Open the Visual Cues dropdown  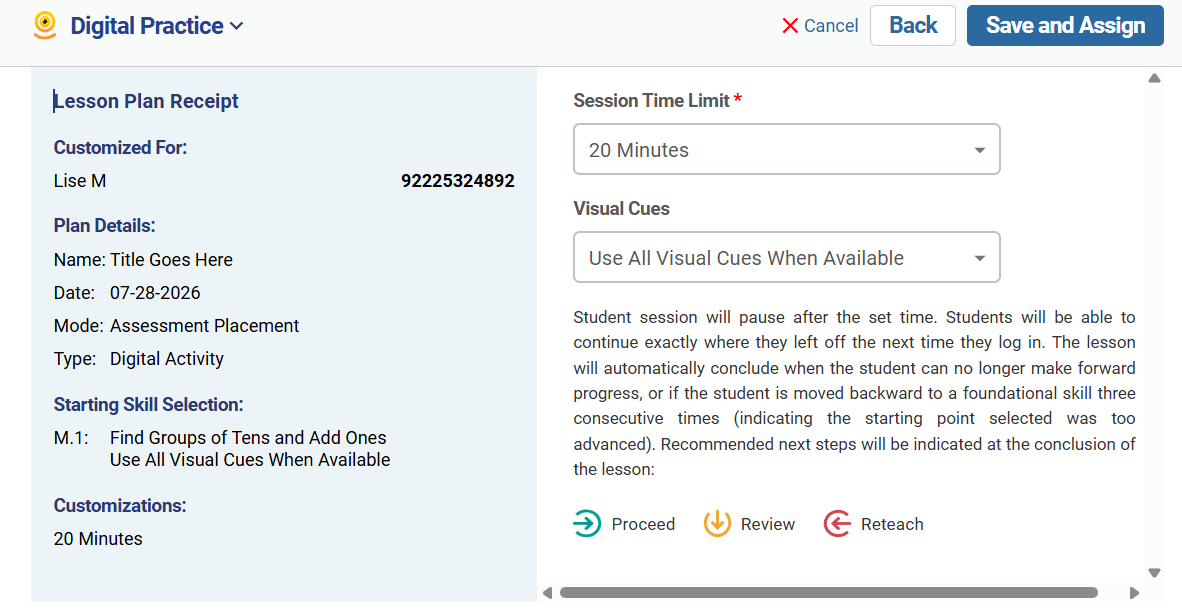(x=786, y=257)
